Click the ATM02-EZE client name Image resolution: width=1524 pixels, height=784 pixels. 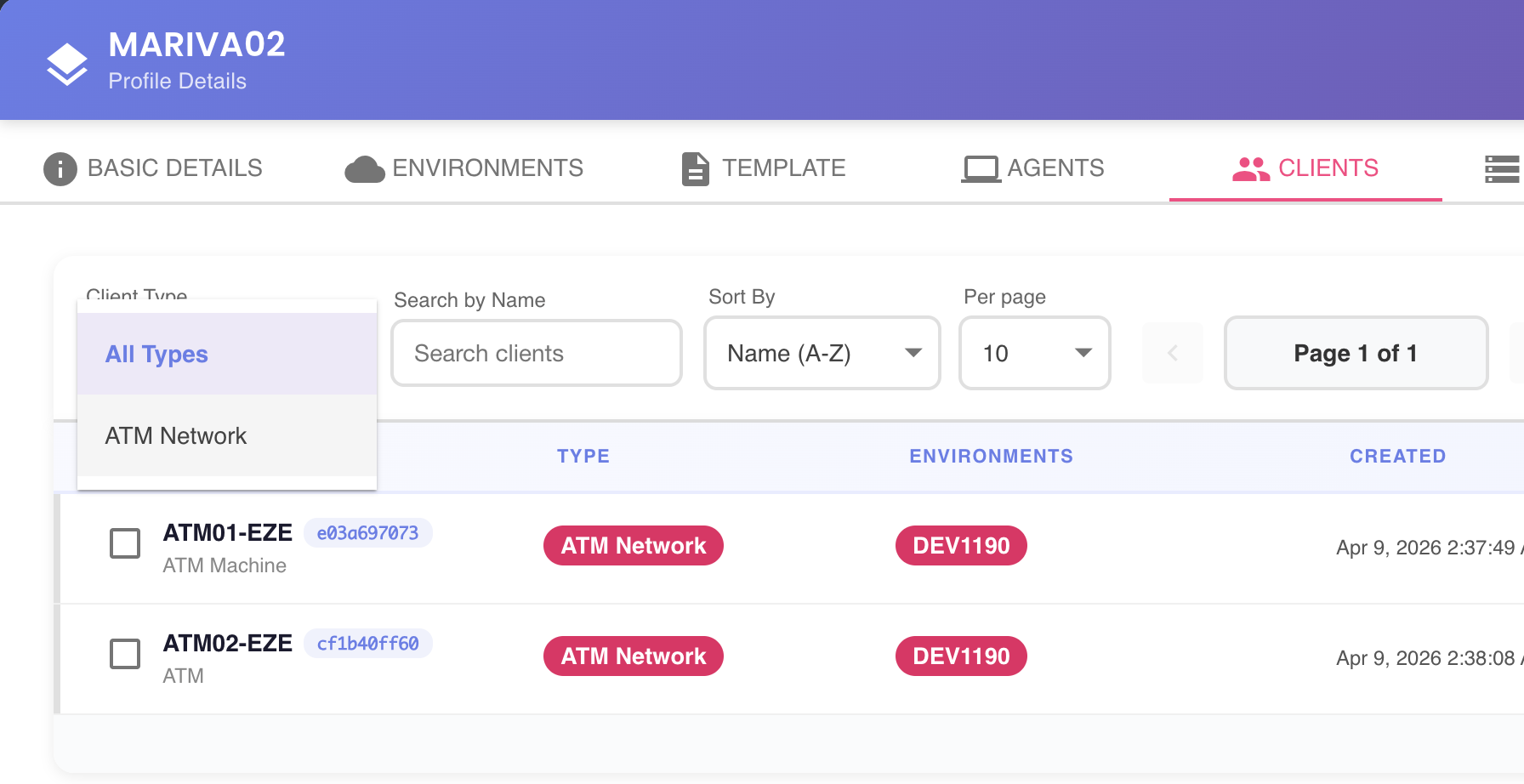pyautogui.click(x=228, y=644)
